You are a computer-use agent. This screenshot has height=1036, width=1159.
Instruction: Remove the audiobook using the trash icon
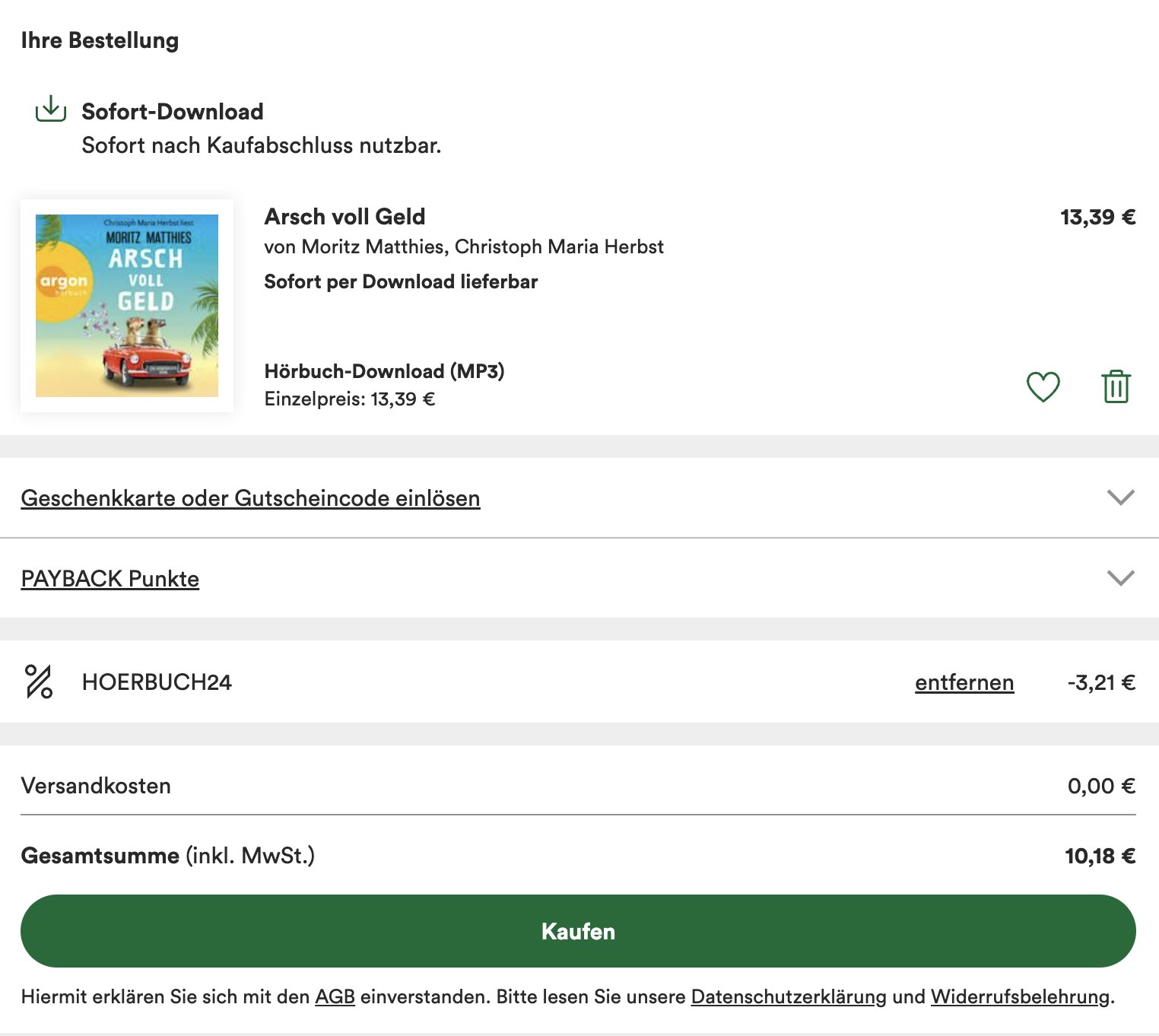[1116, 386]
